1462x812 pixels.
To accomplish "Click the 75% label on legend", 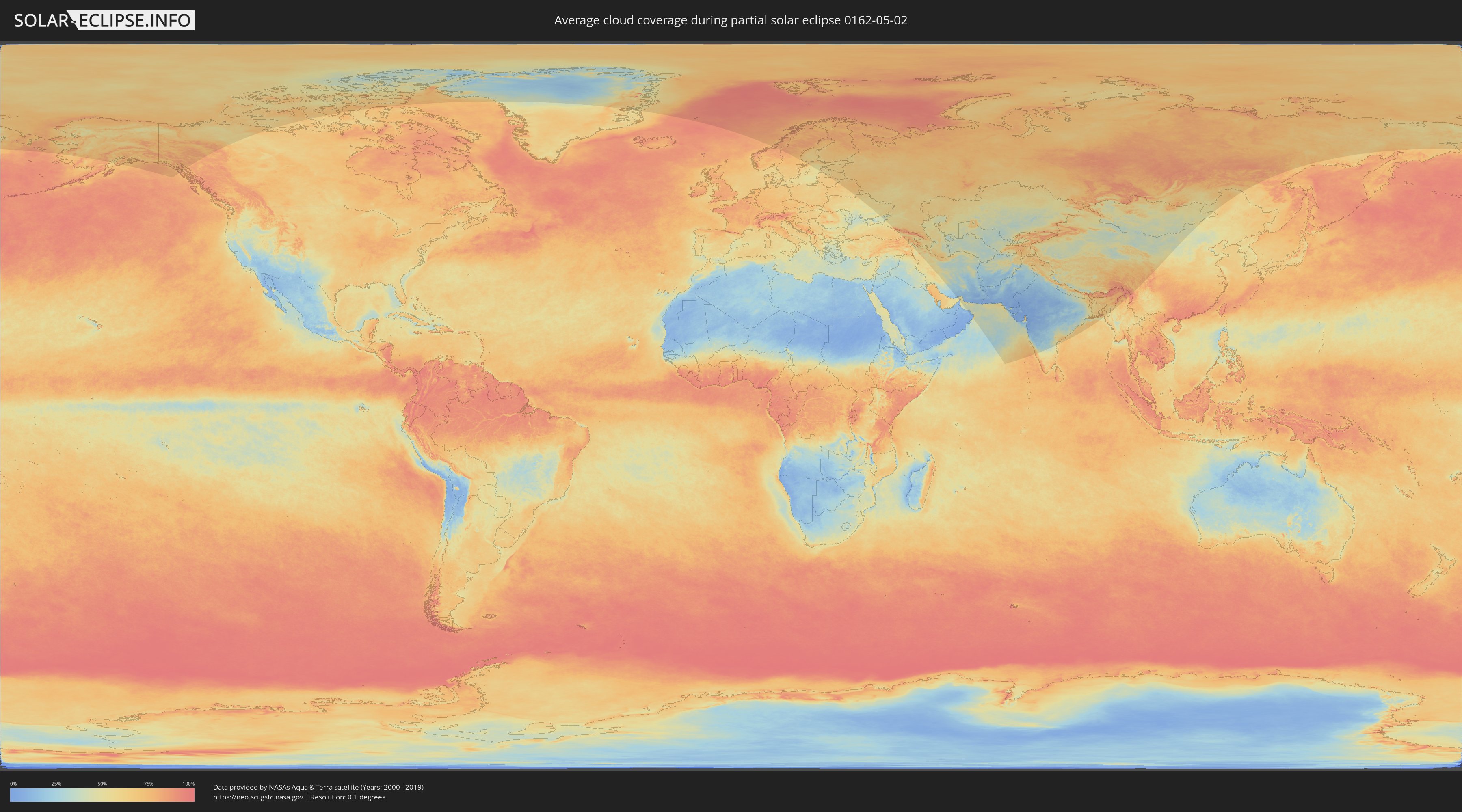I will (148, 784).
